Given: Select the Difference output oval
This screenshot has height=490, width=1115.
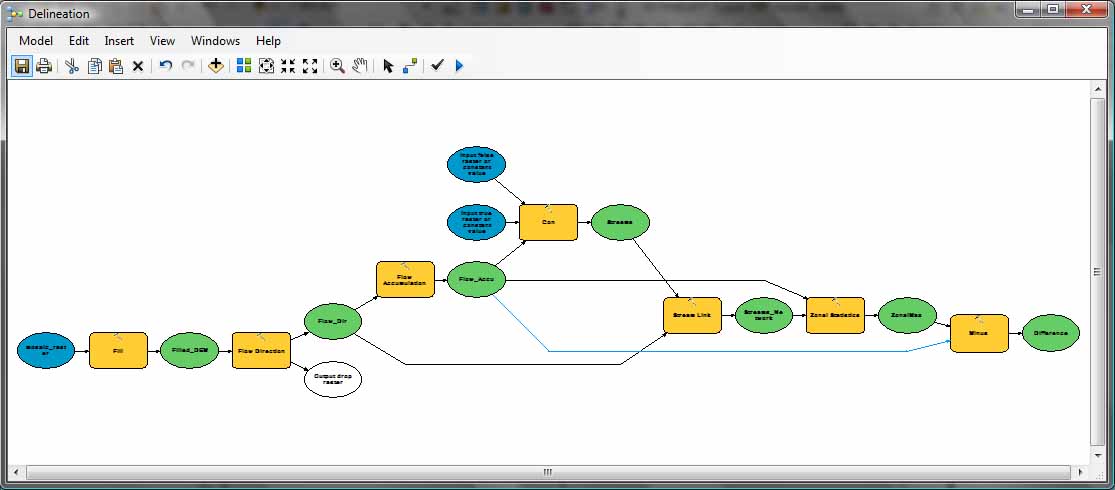Looking at the screenshot, I should (x=1051, y=333).
